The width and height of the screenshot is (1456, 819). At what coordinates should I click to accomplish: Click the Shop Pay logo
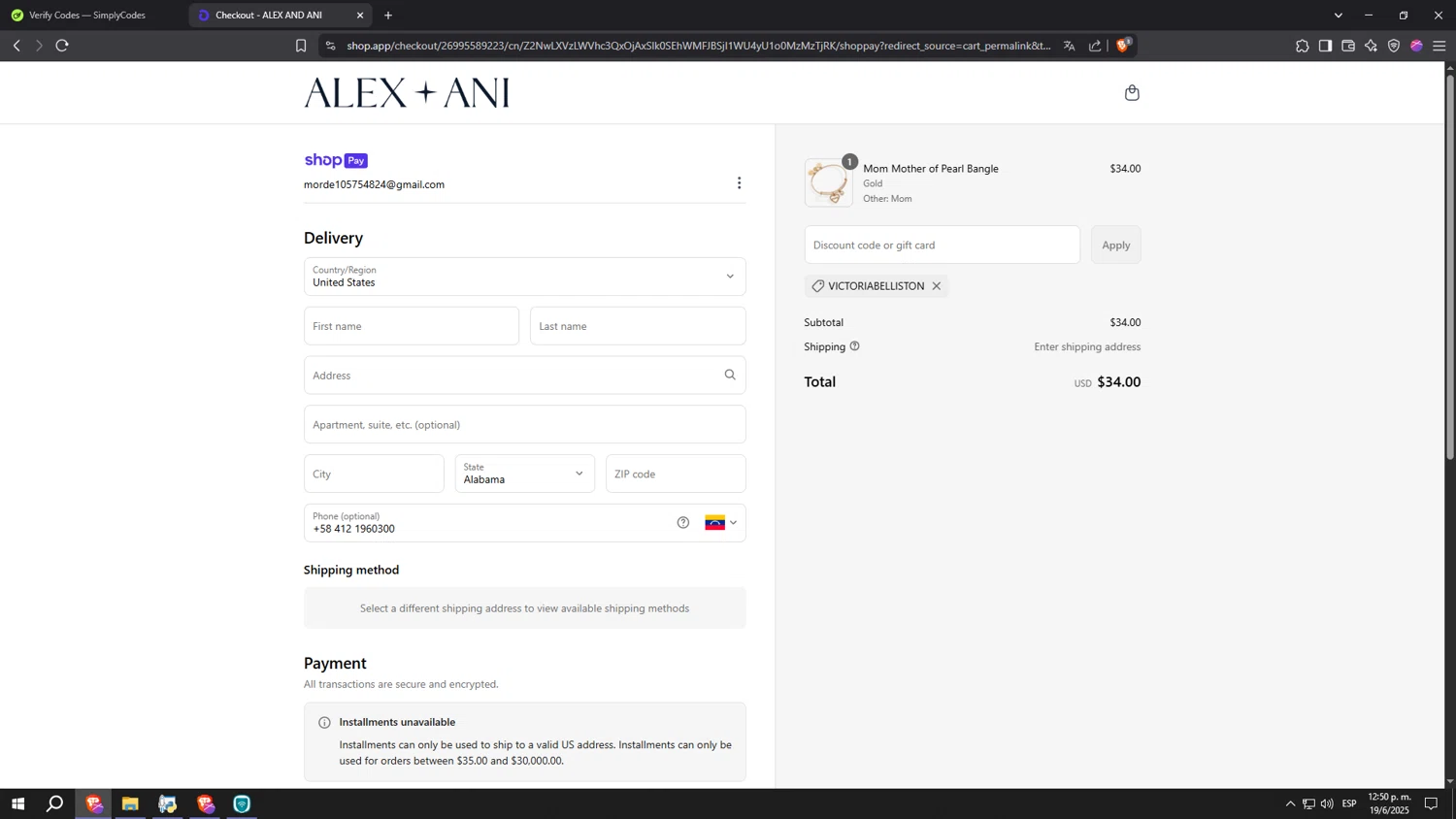(336, 160)
